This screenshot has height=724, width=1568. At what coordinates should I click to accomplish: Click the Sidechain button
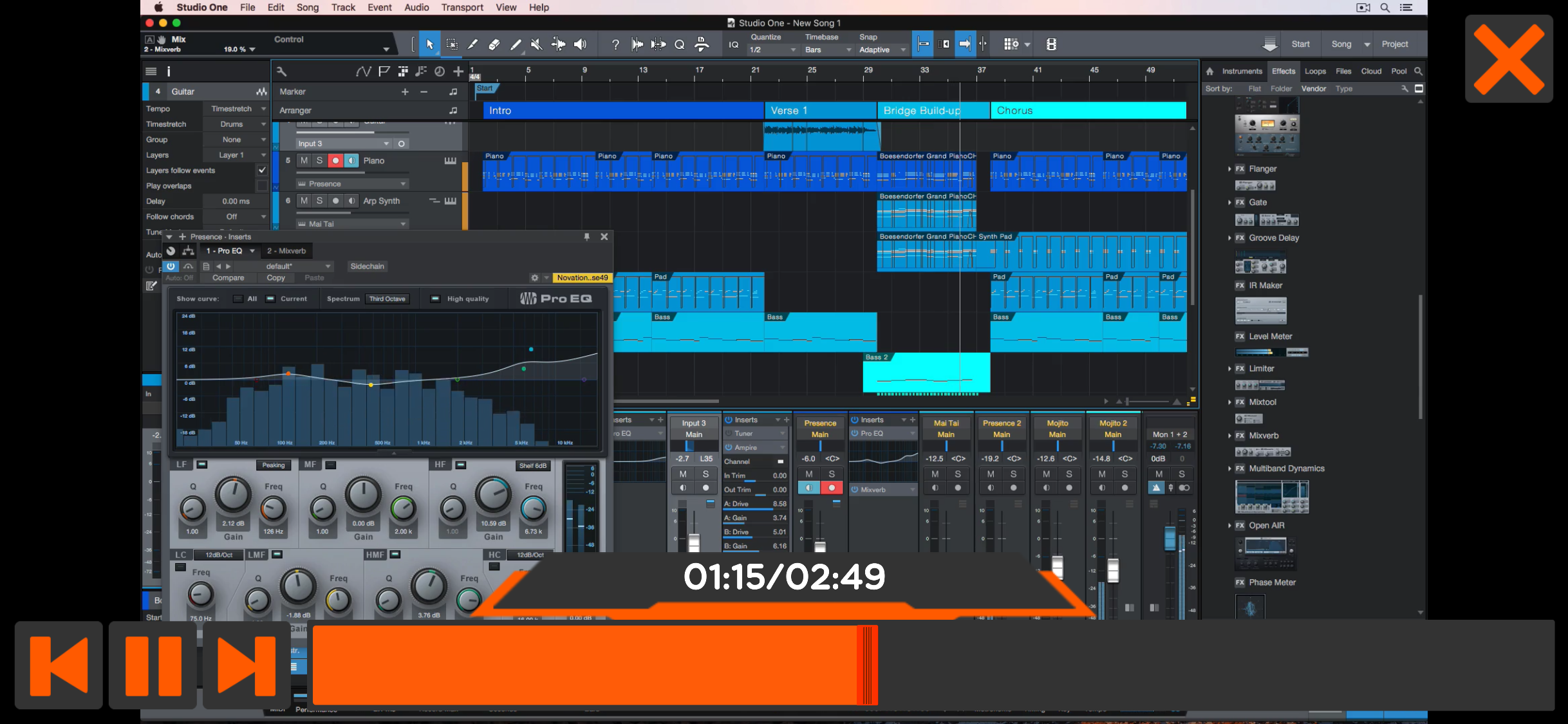pos(367,266)
